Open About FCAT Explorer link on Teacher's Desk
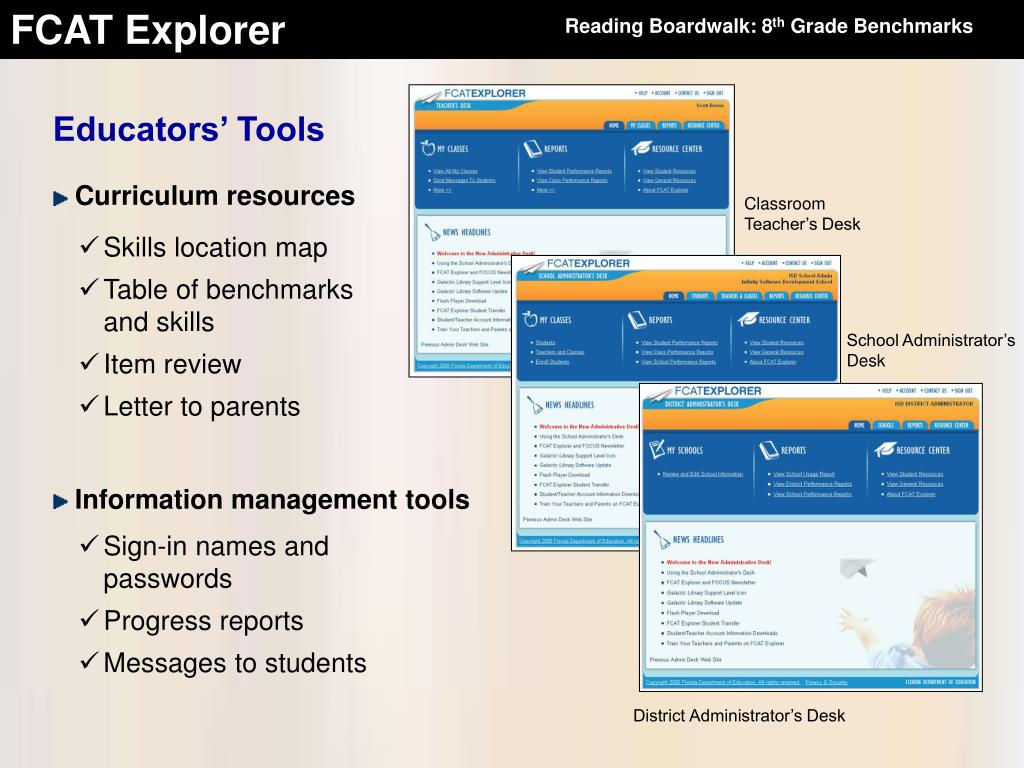The height and width of the screenshot is (768, 1024). [665, 190]
